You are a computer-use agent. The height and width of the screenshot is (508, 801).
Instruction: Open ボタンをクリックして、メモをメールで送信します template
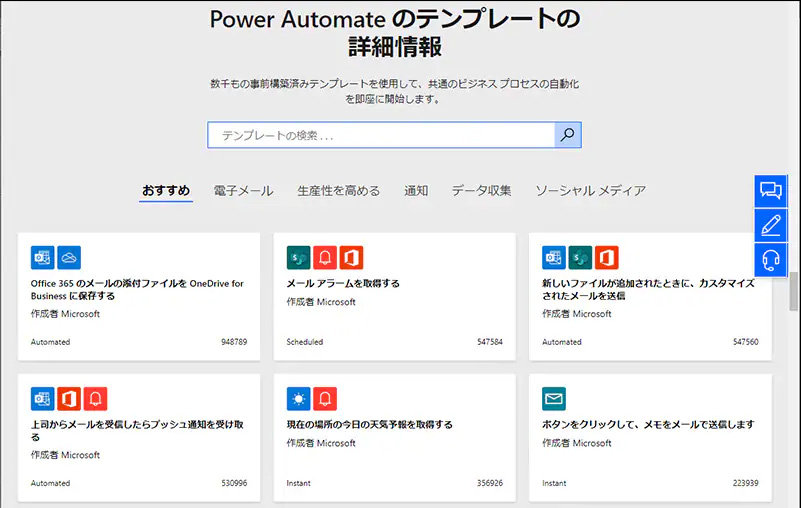point(648,424)
